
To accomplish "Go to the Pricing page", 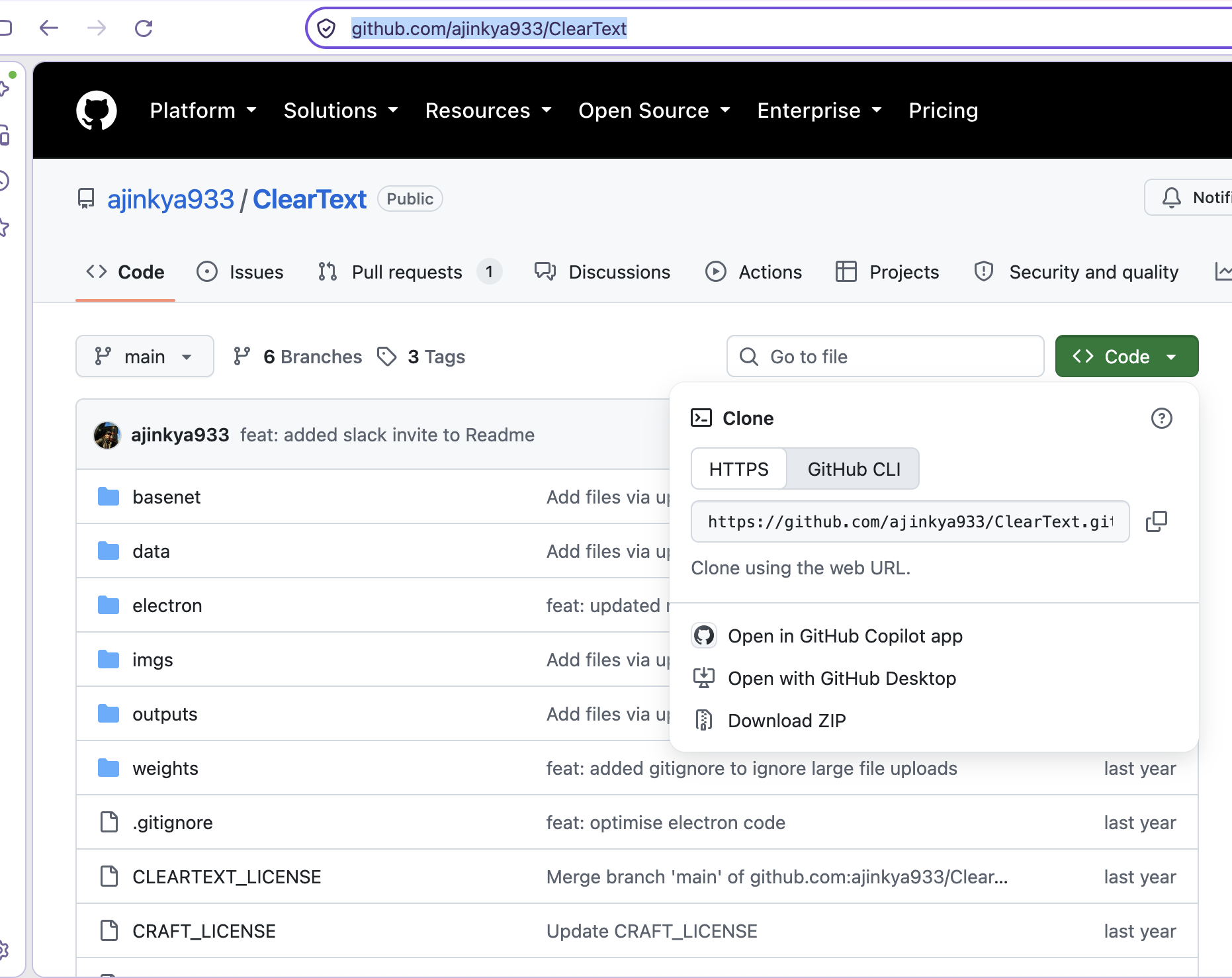I will tap(944, 111).
